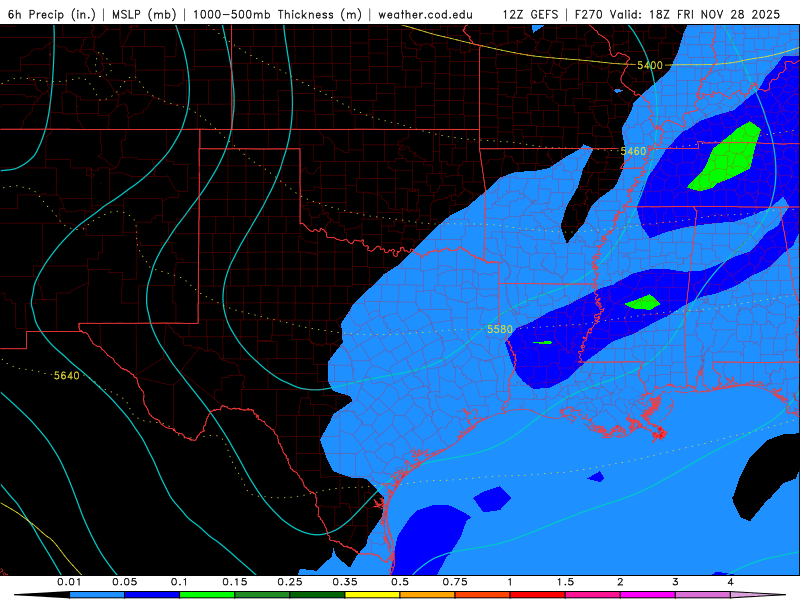Image resolution: width=800 pixels, height=600 pixels.
Task: Click the '12Z GEFS' model run label
Action: 530,14
